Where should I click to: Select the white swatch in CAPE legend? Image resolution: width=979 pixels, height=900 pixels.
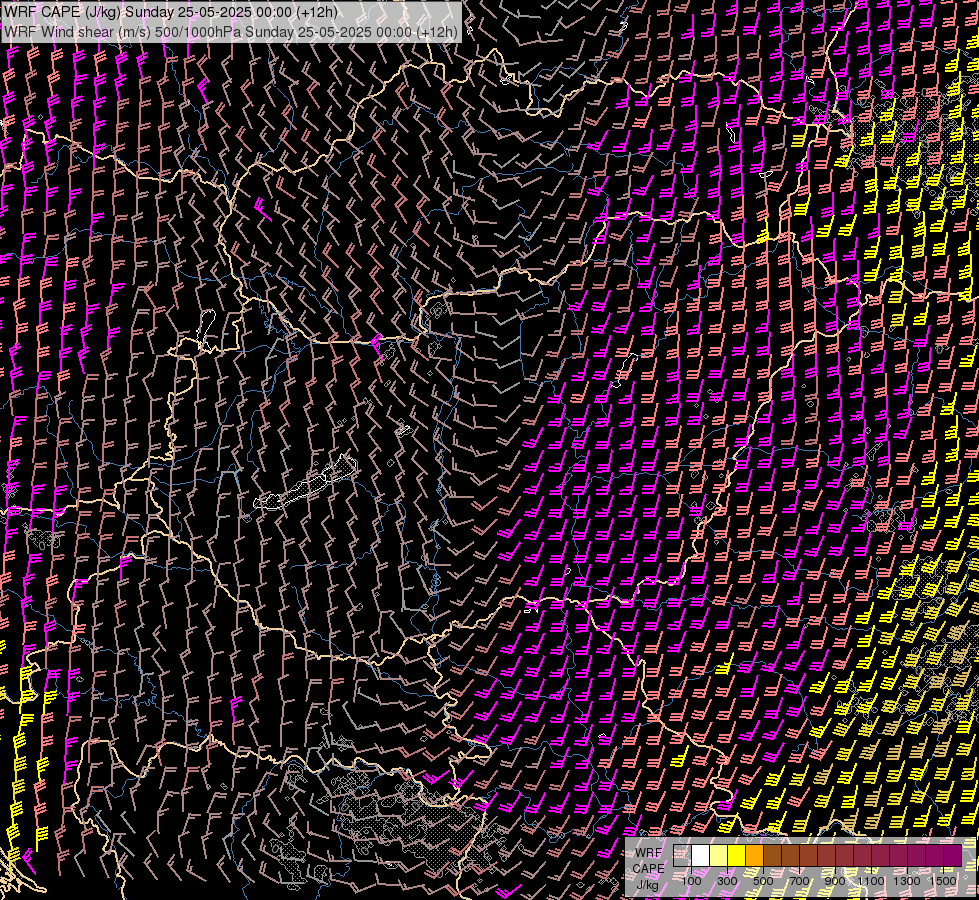coord(701,855)
